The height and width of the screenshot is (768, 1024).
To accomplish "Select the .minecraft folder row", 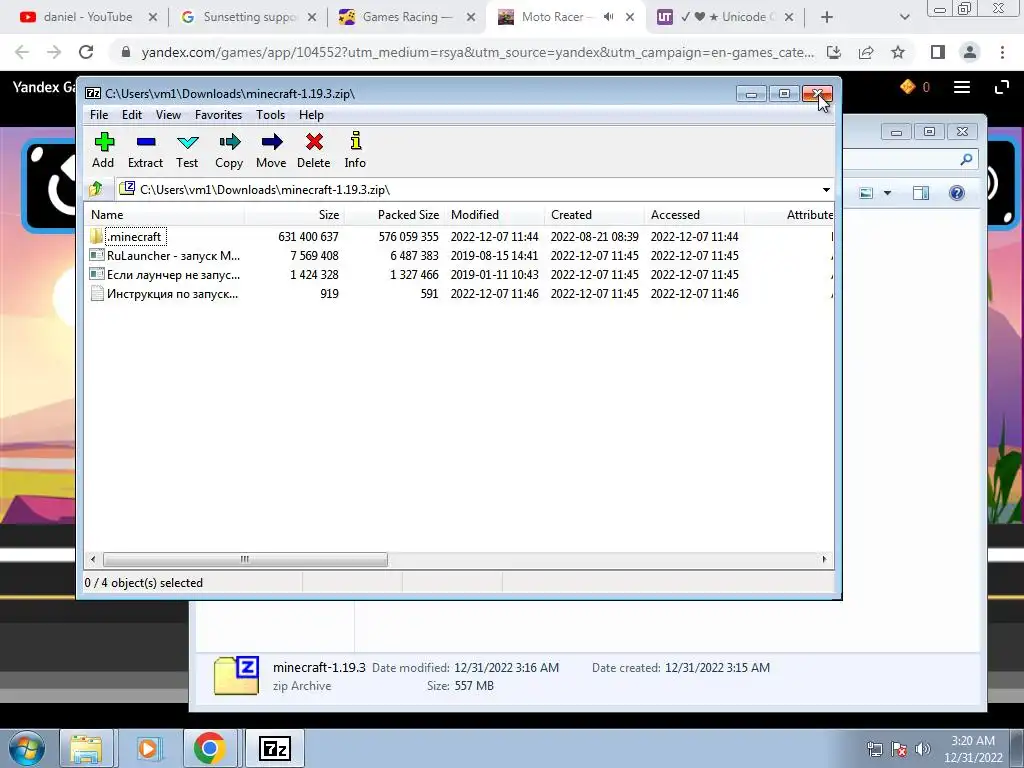I will click(458, 236).
